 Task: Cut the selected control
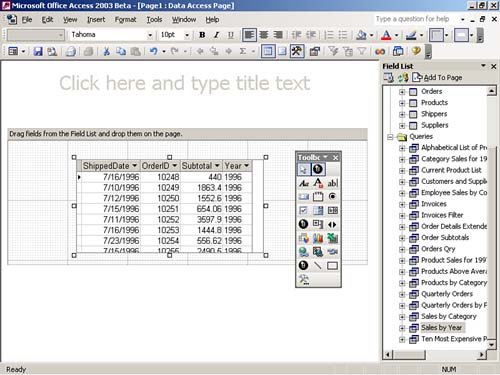click(107, 51)
